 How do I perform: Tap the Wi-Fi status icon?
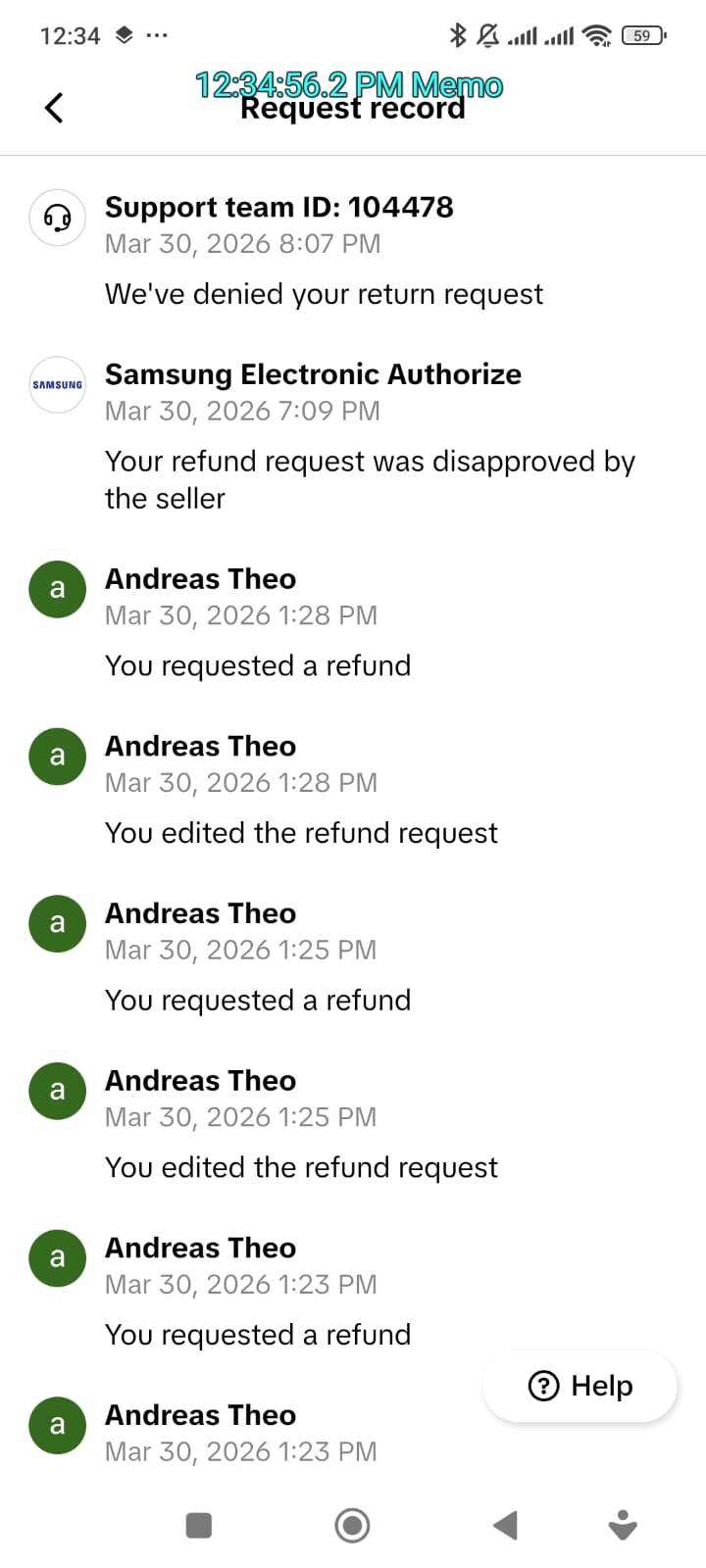click(595, 36)
